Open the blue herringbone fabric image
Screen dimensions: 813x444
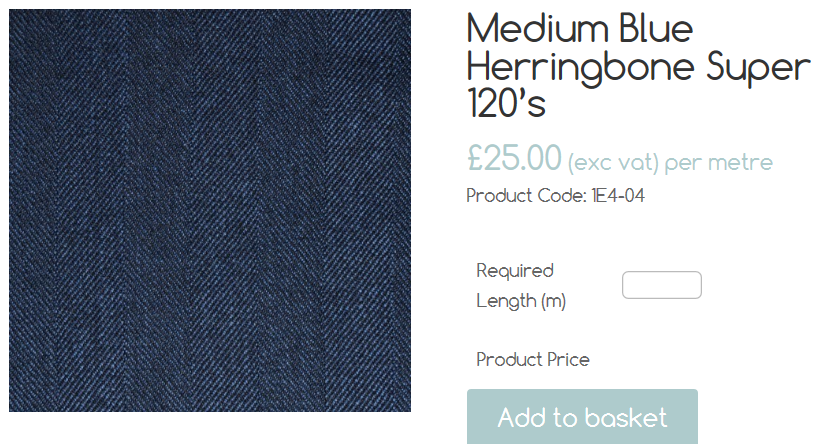[210, 211]
